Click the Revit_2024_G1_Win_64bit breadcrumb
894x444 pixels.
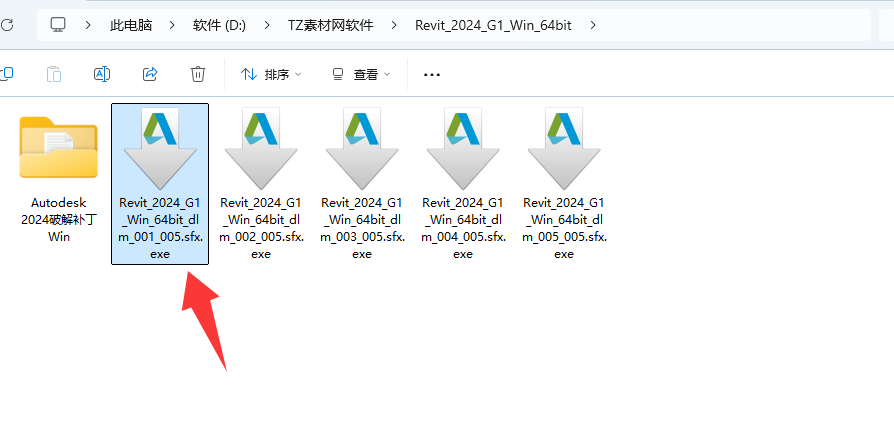(x=493, y=25)
